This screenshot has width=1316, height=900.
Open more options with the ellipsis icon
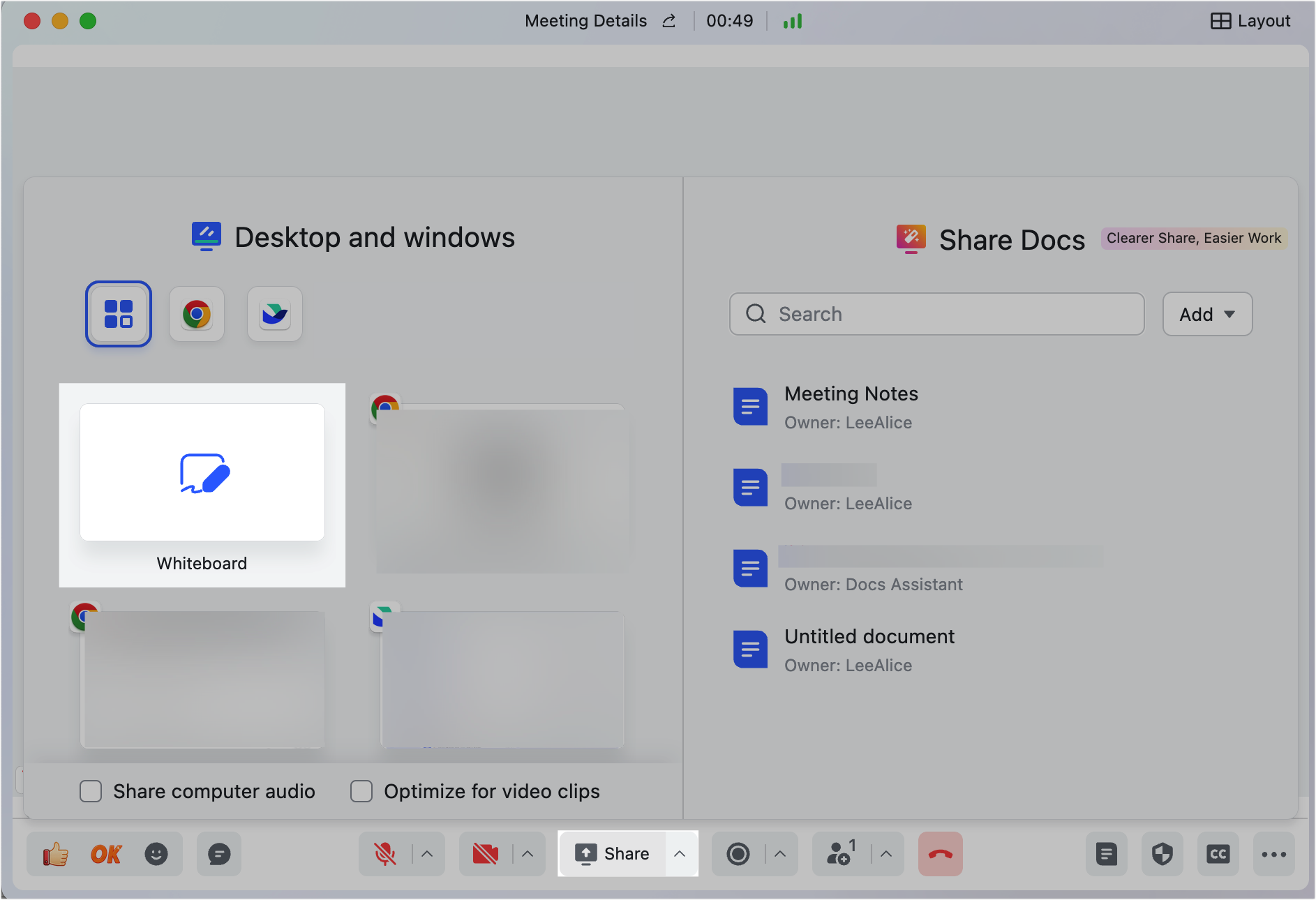[1275, 854]
